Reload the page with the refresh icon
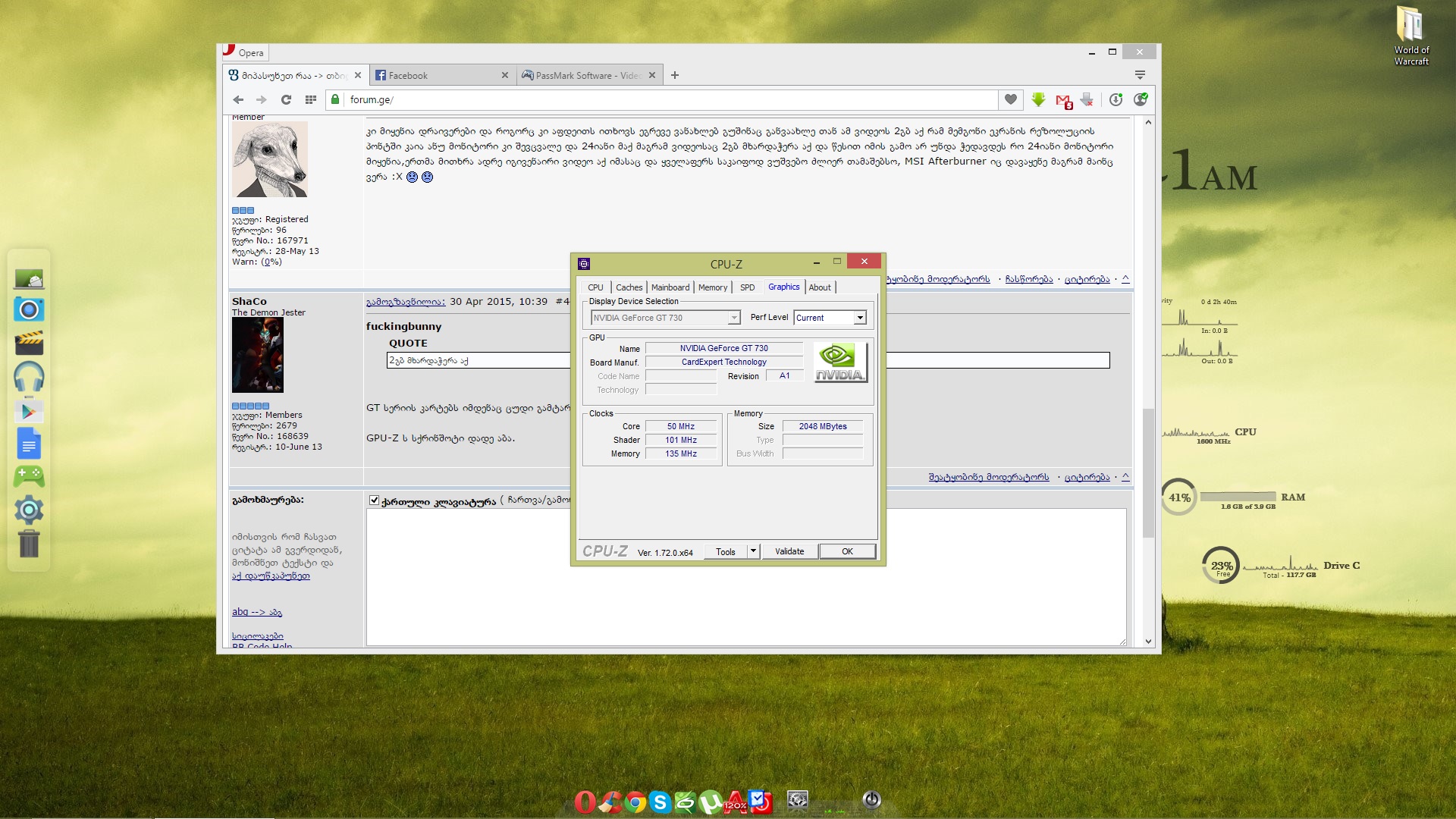Screen dimensions: 1456x819 click(286, 99)
